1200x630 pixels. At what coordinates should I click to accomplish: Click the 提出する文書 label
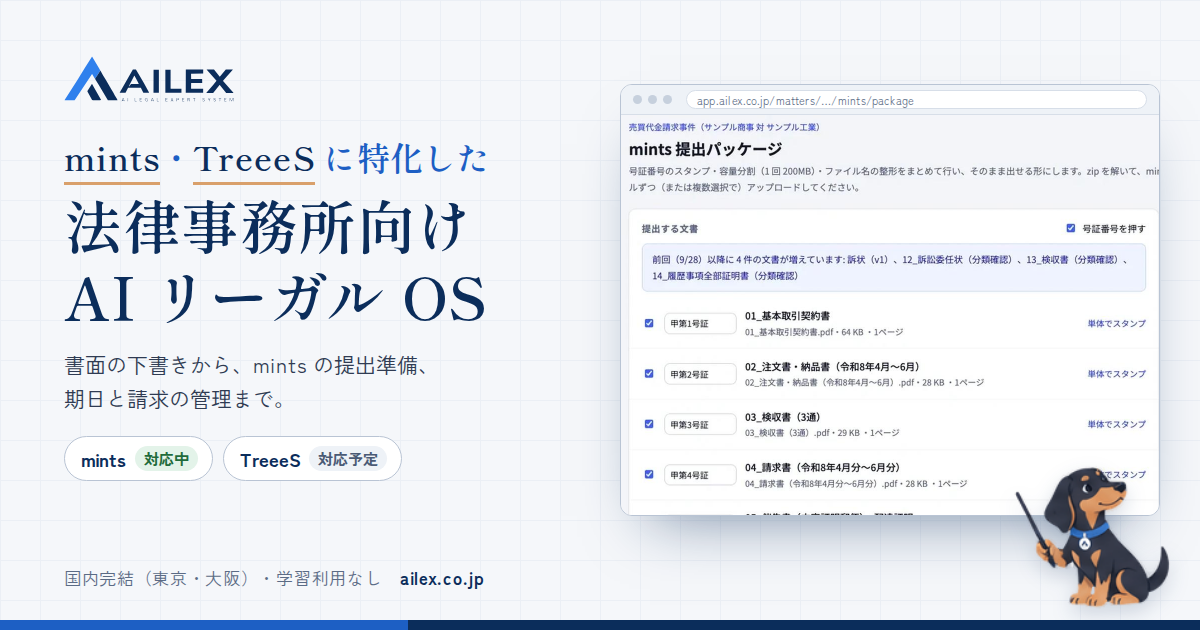pyautogui.click(x=669, y=229)
